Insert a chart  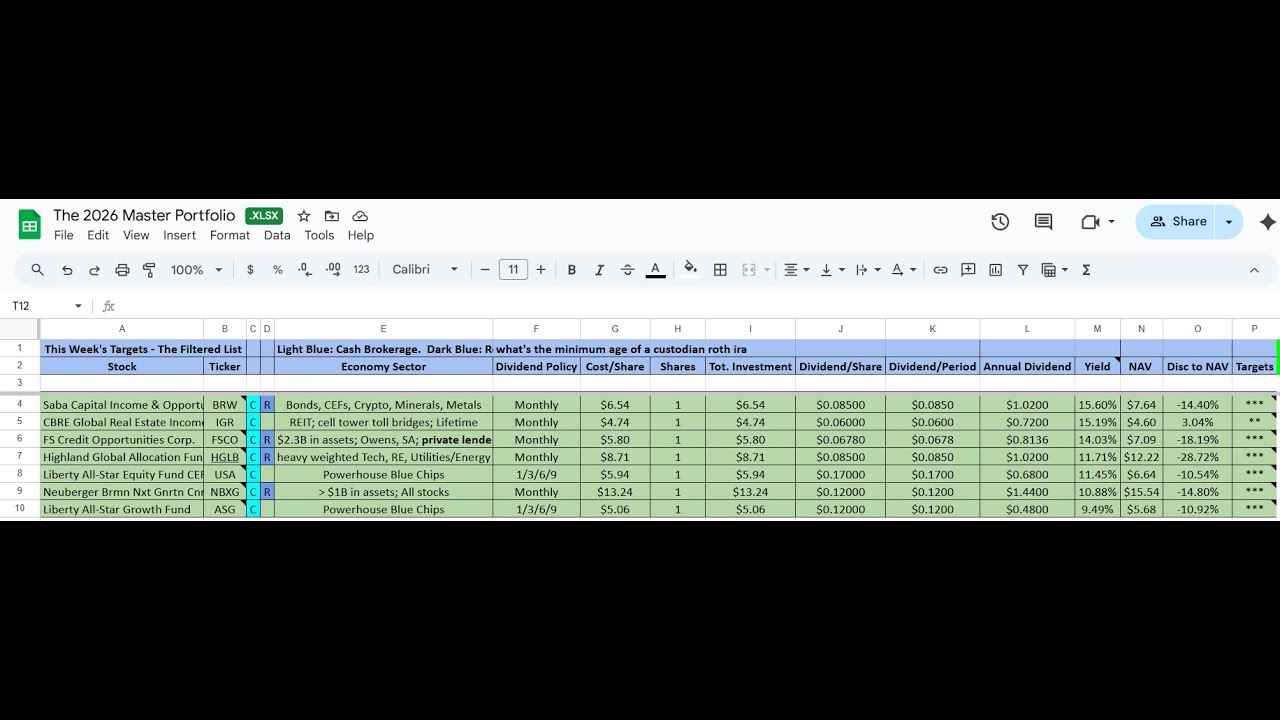click(995, 270)
